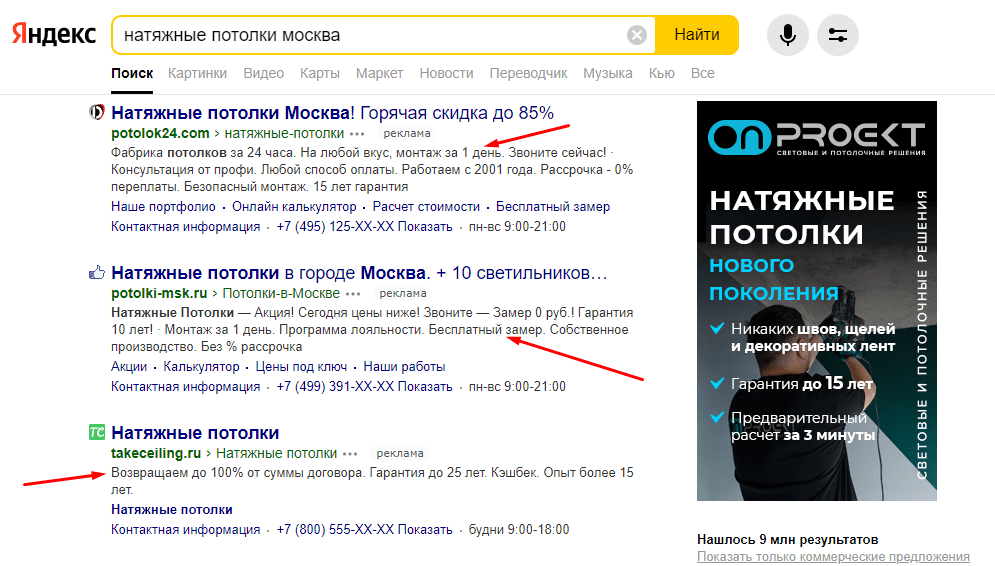The width and height of the screenshot is (995, 566).
Task: Open the Расчет стоимости sitelink
Action: 426,207
